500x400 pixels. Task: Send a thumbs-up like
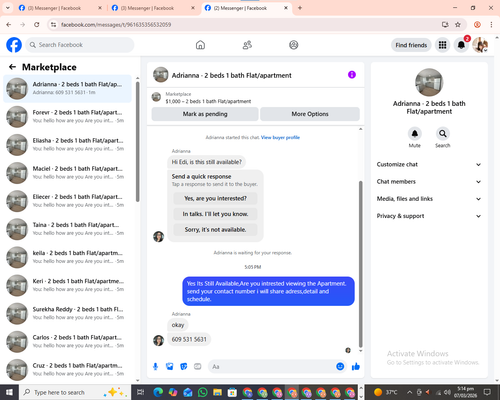pos(356,367)
